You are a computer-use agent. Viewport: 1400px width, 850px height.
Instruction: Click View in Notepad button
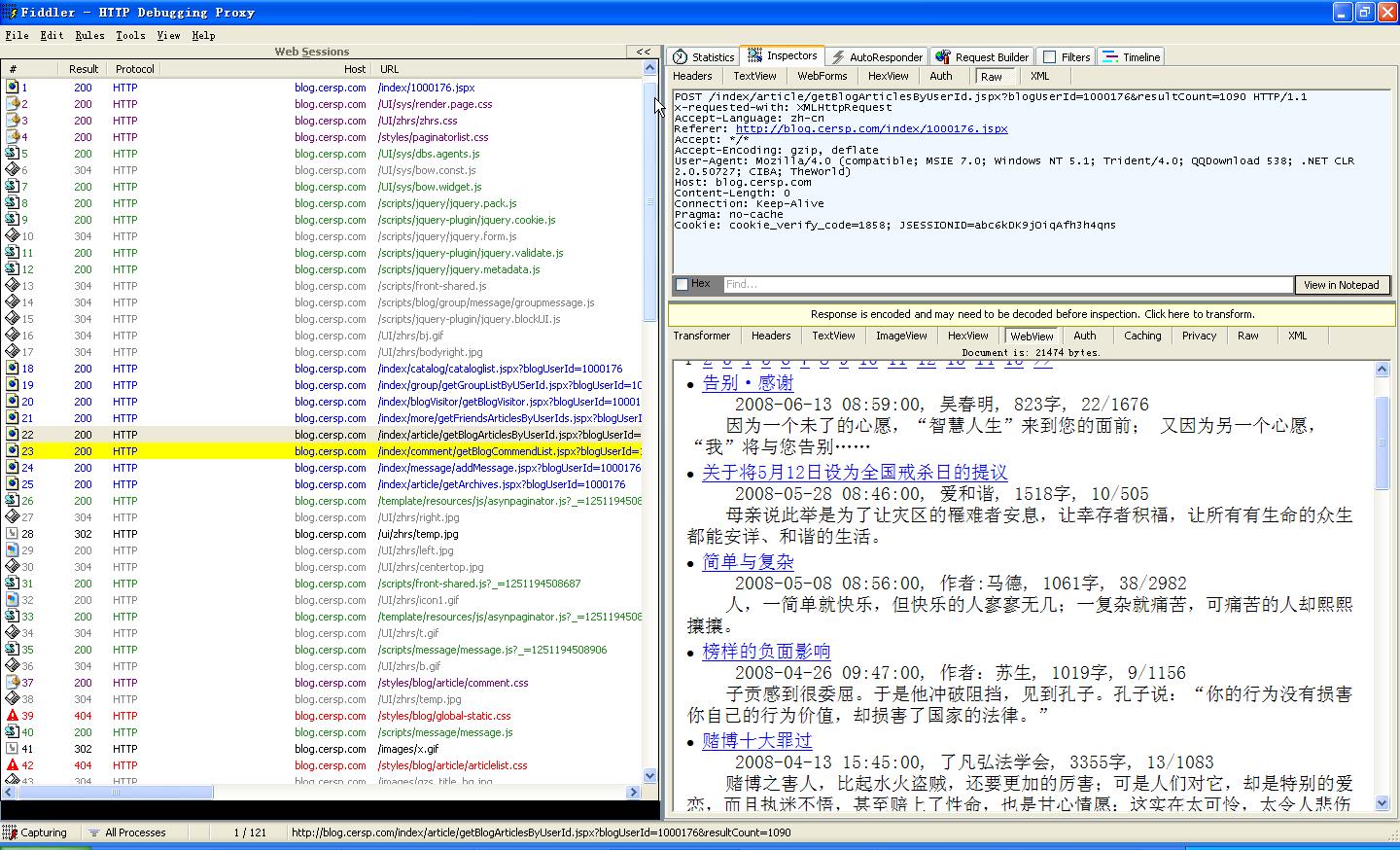(x=1341, y=285)
